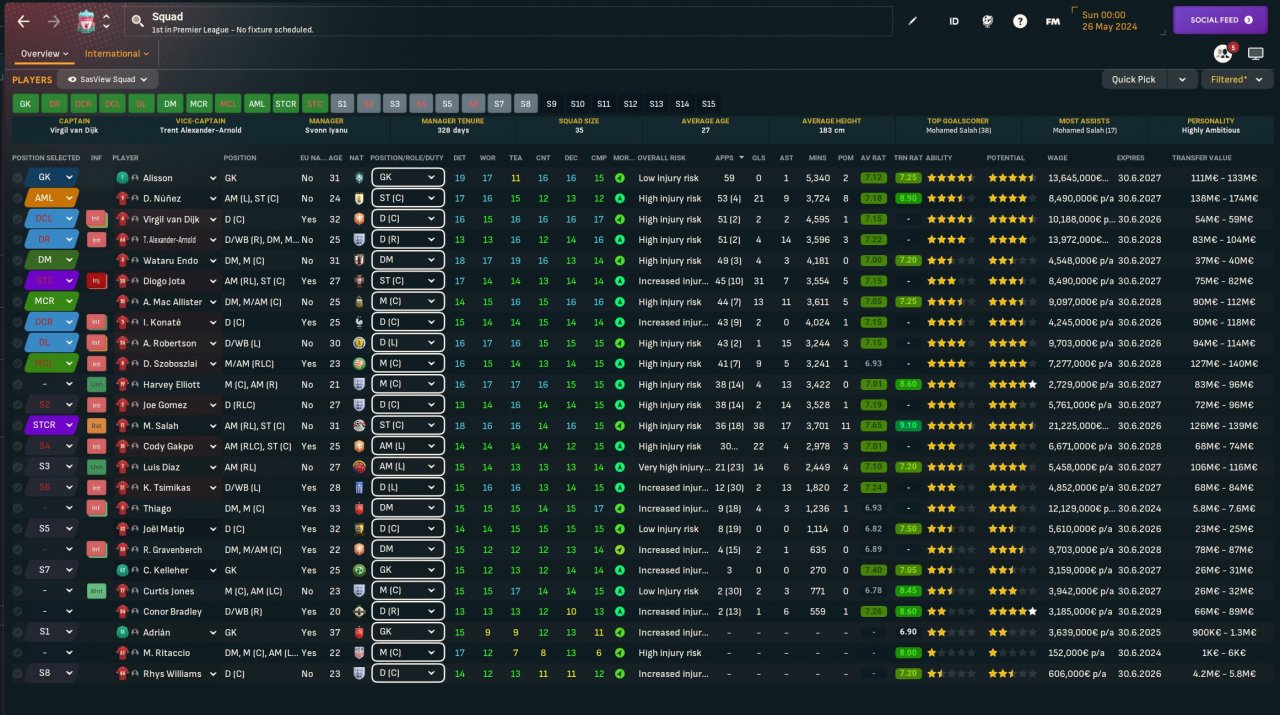Click Alisson's green goalkeeper shirt icon
The width and height of the screenshot is (1280, 715).
[121, 177]
